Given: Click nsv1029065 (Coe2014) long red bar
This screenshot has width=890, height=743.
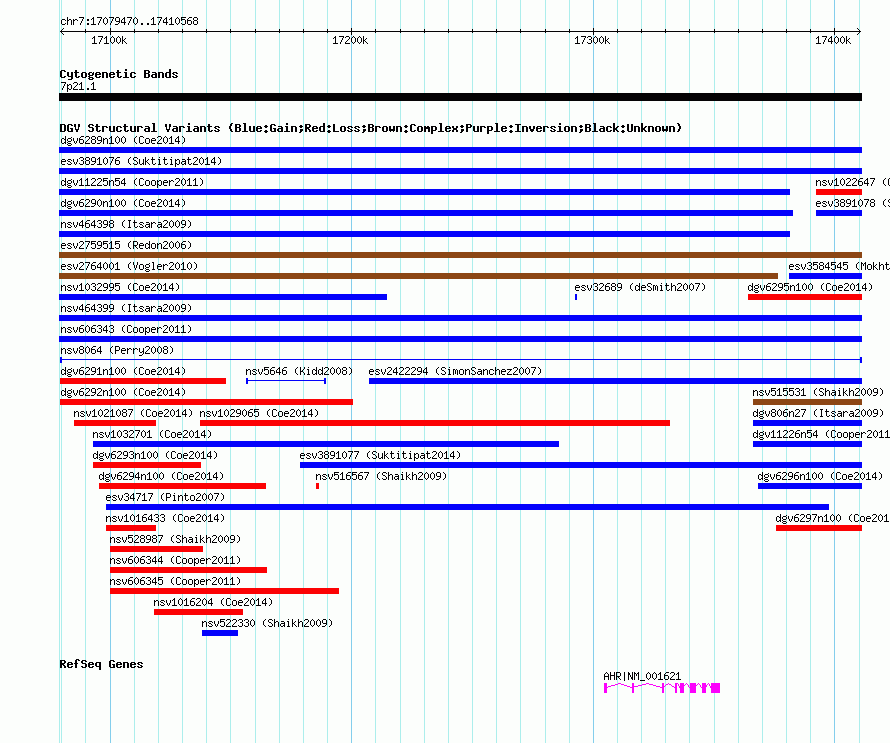Looking at the screenshot, I should [435, 423].
